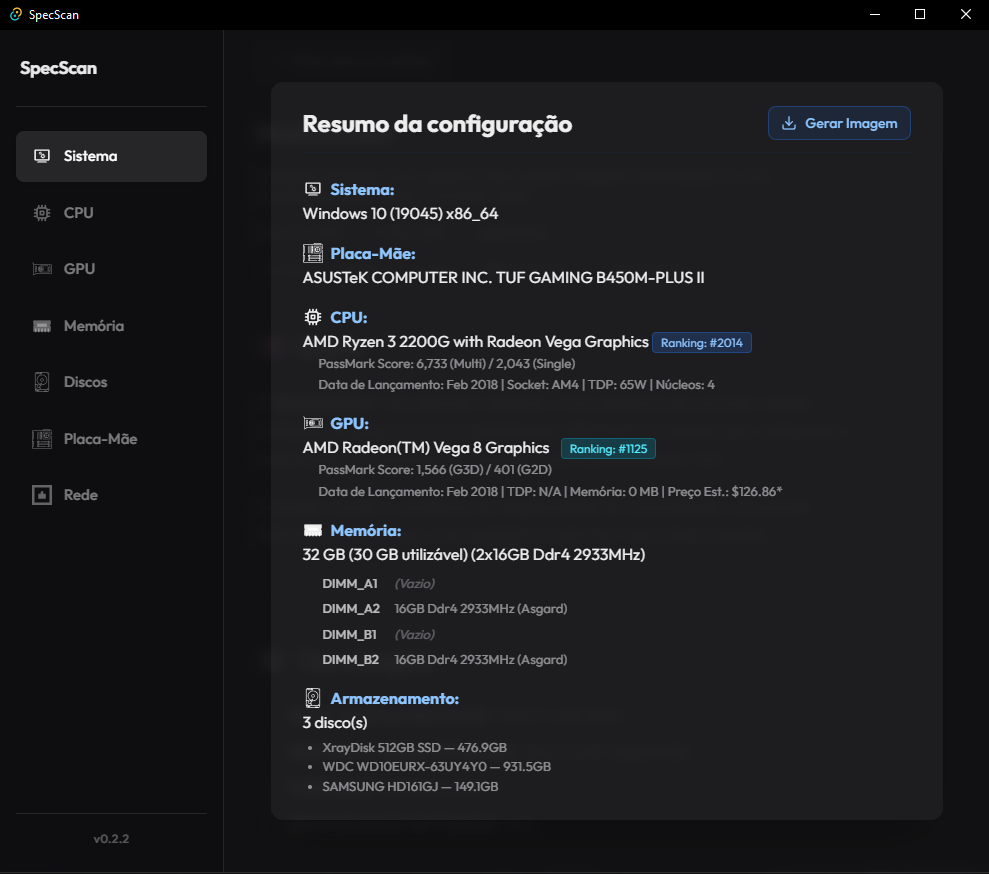Click the SpecScan logo in title bar
This screenshot has width=989, height=874.
pyautogui.click(x=15, y=14)
